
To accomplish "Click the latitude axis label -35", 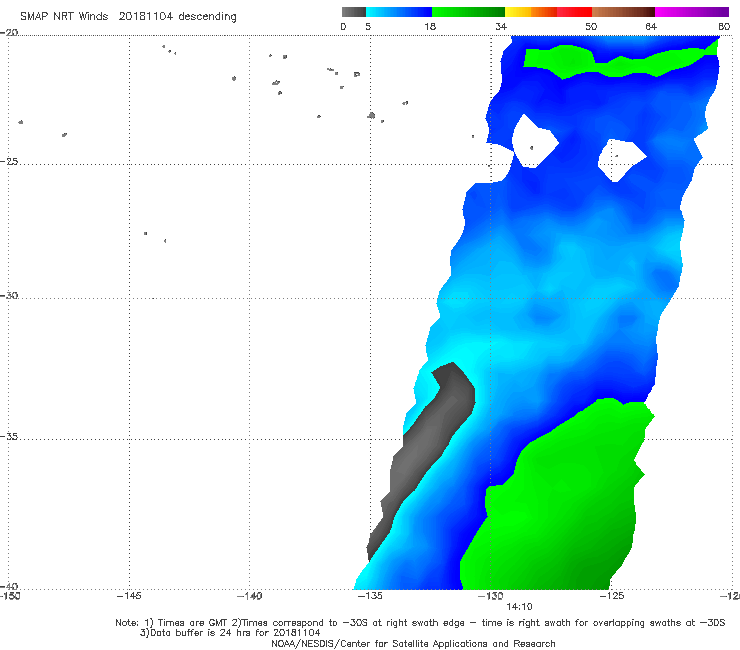I will point(9,437).
